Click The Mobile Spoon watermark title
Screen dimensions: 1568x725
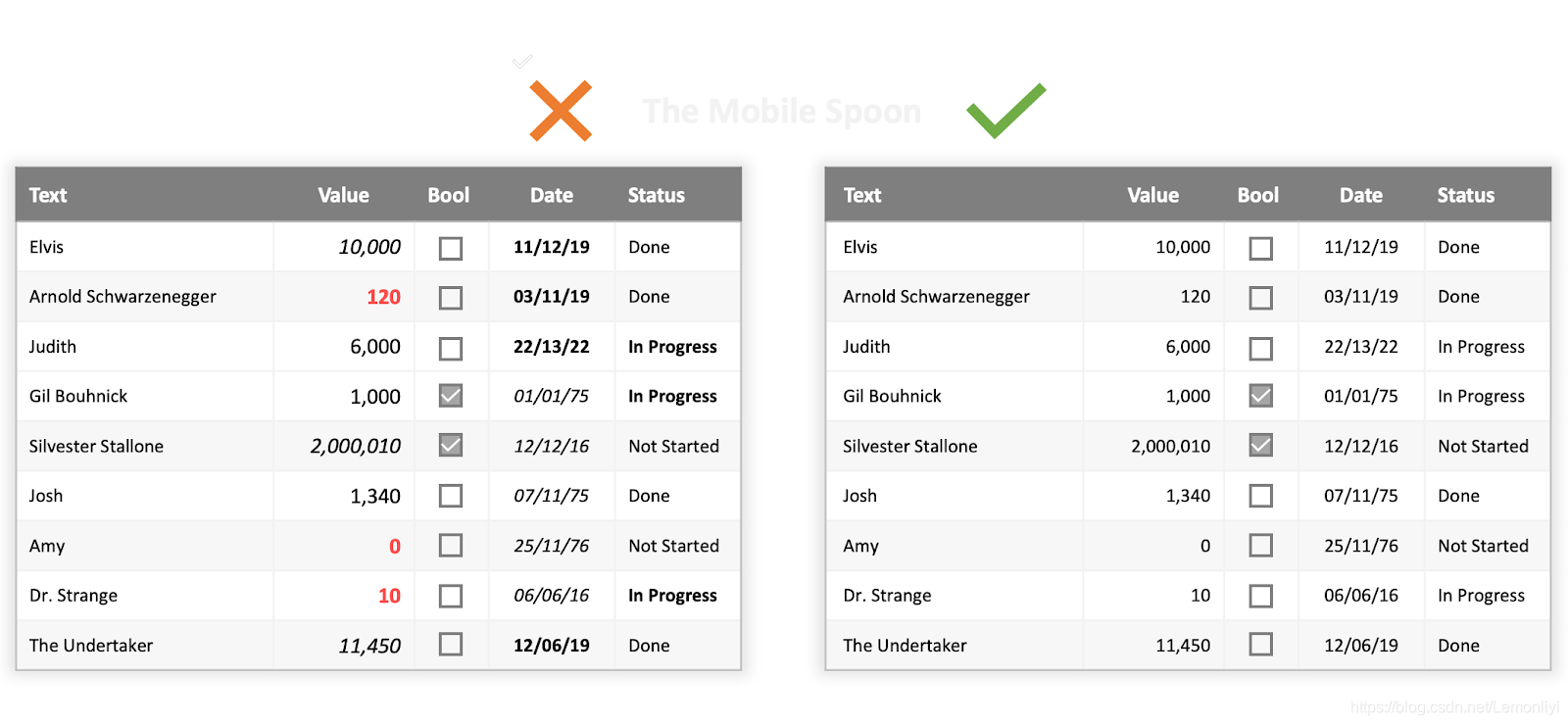coord(782,112)
